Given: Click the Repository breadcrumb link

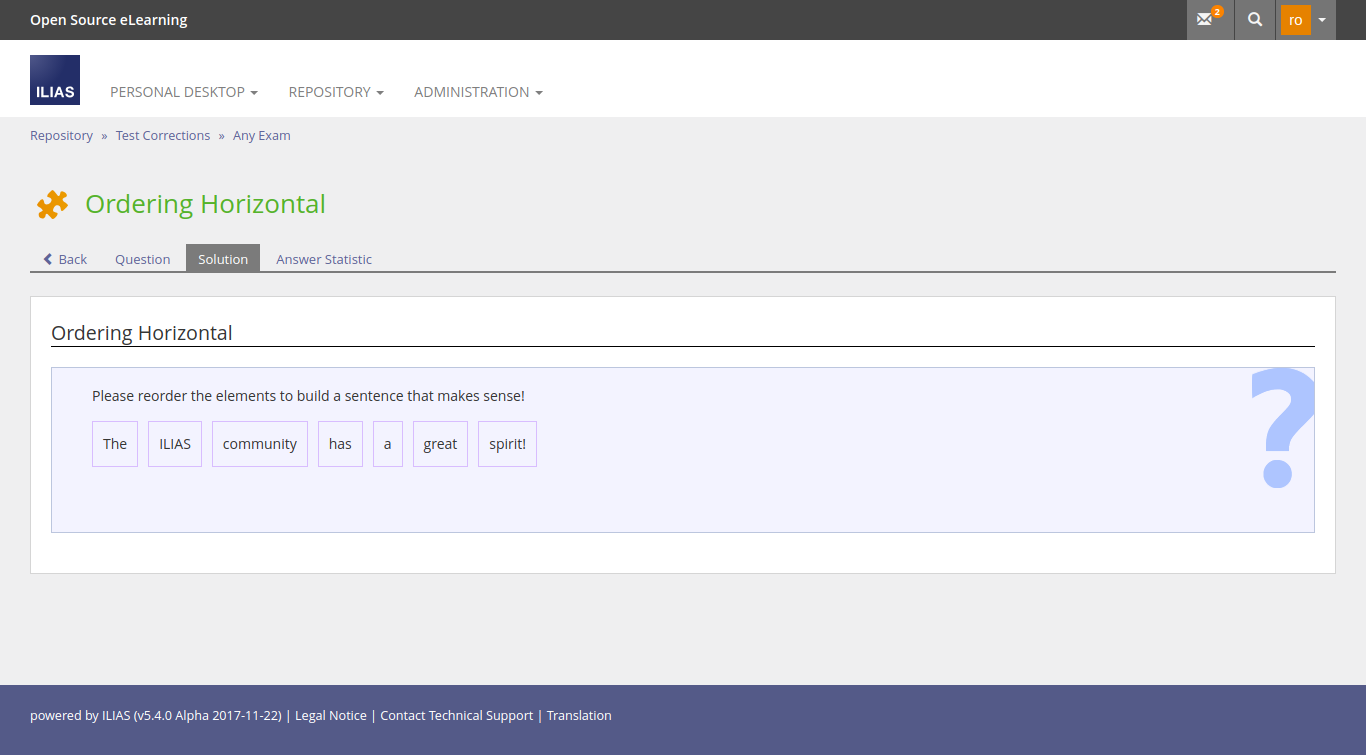Looking at the screenshot, I should (61, 135).
